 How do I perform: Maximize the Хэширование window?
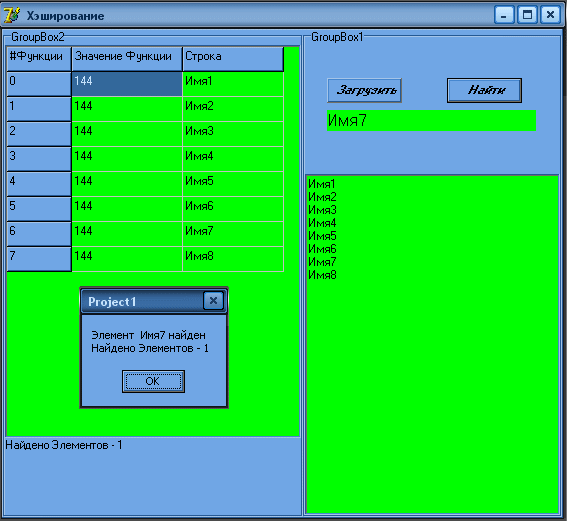(527, 15)
